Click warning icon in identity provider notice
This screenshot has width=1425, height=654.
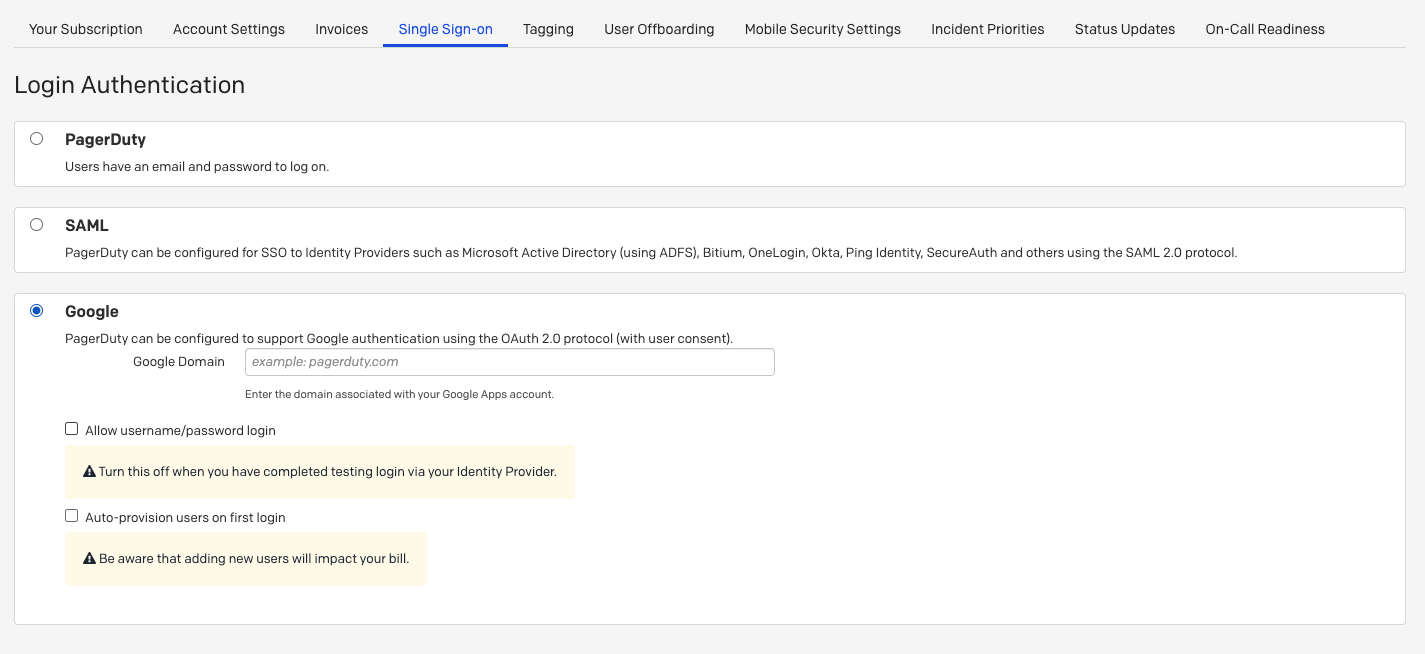(x=90, y=472)
